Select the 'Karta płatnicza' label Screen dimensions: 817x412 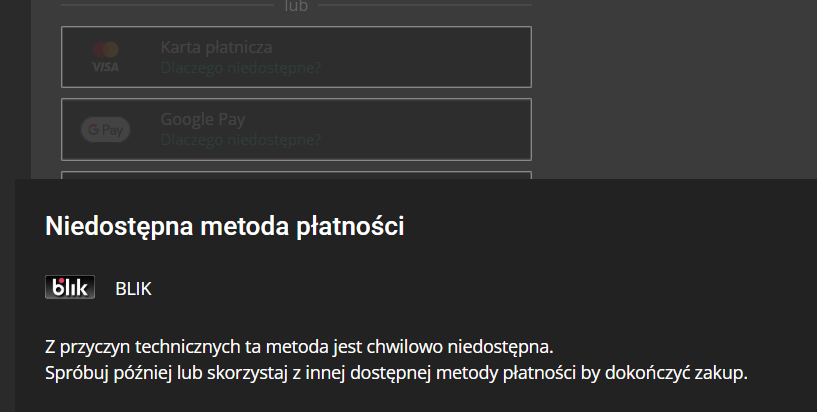click(216, 47)
